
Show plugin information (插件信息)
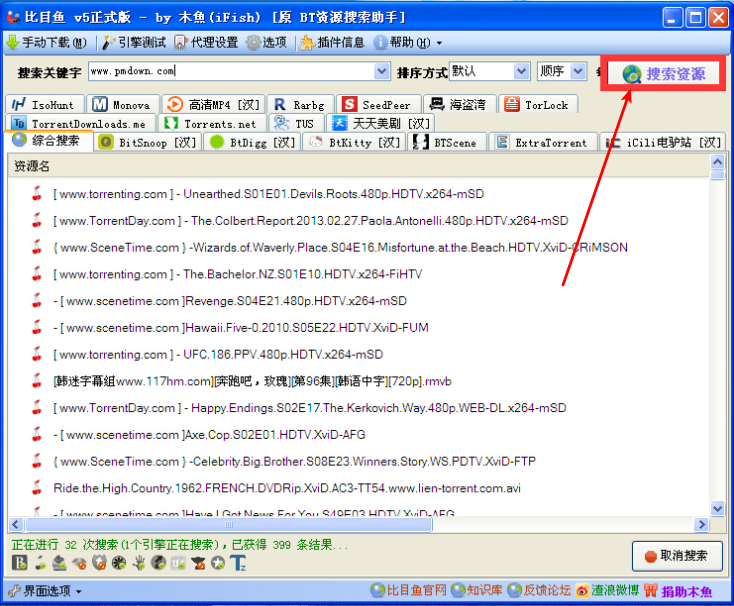click(x=332, y=43)
